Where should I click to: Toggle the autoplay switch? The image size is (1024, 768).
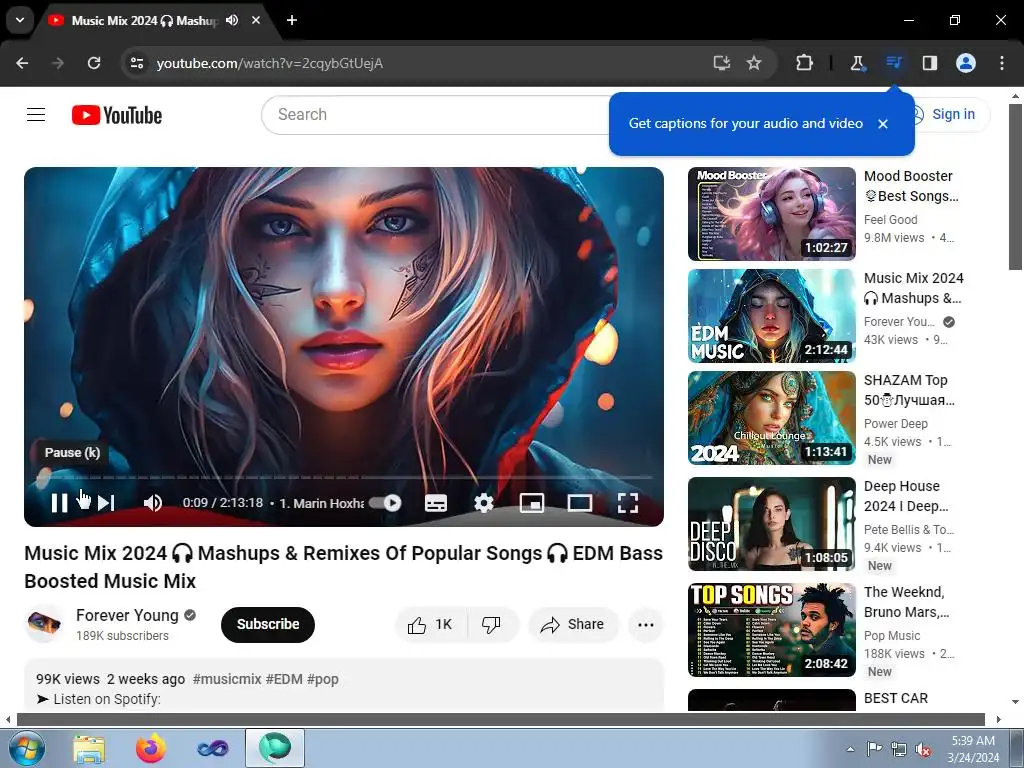point(385,503)
